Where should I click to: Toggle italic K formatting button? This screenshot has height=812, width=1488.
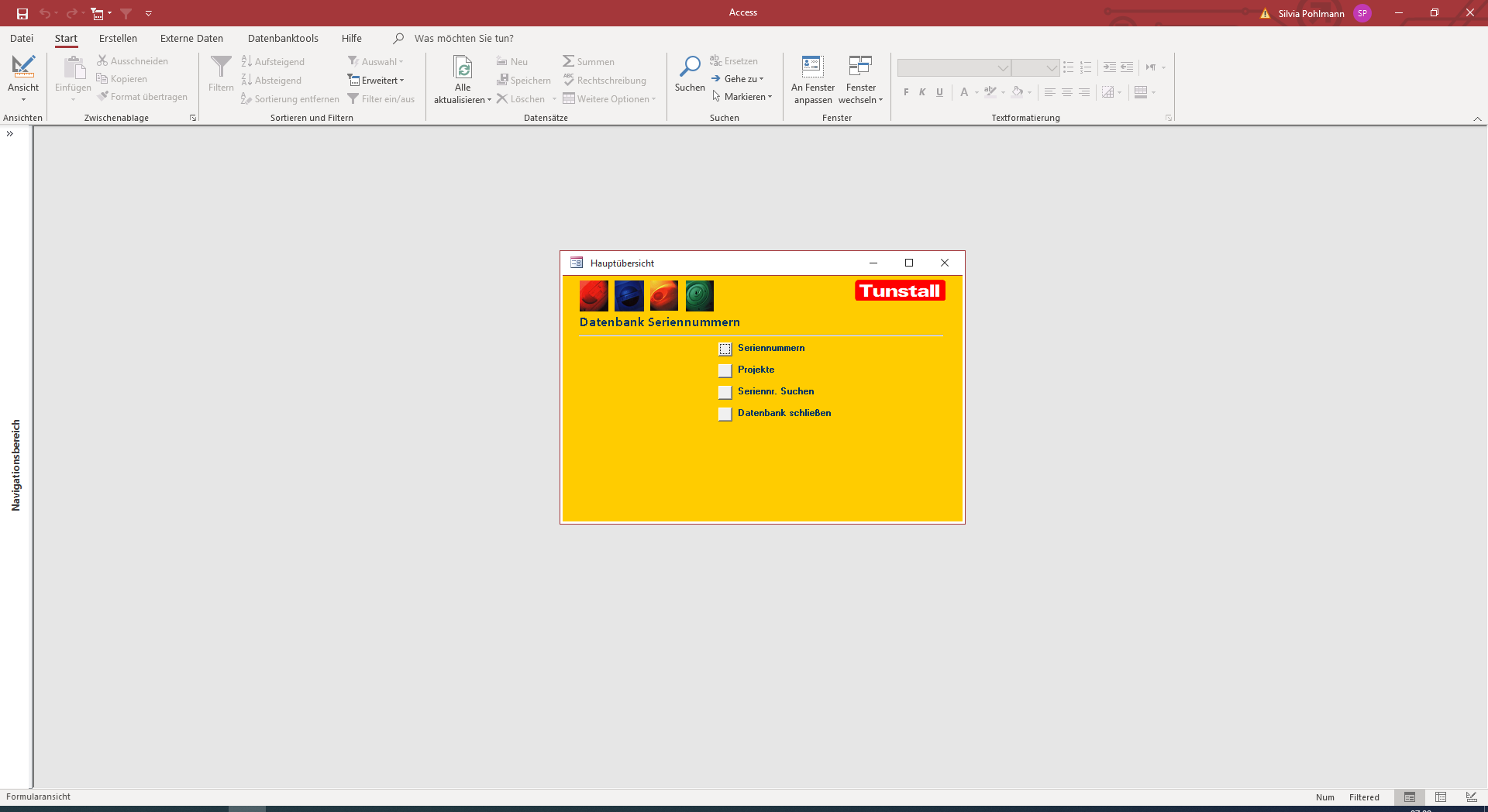click(922, 92)
